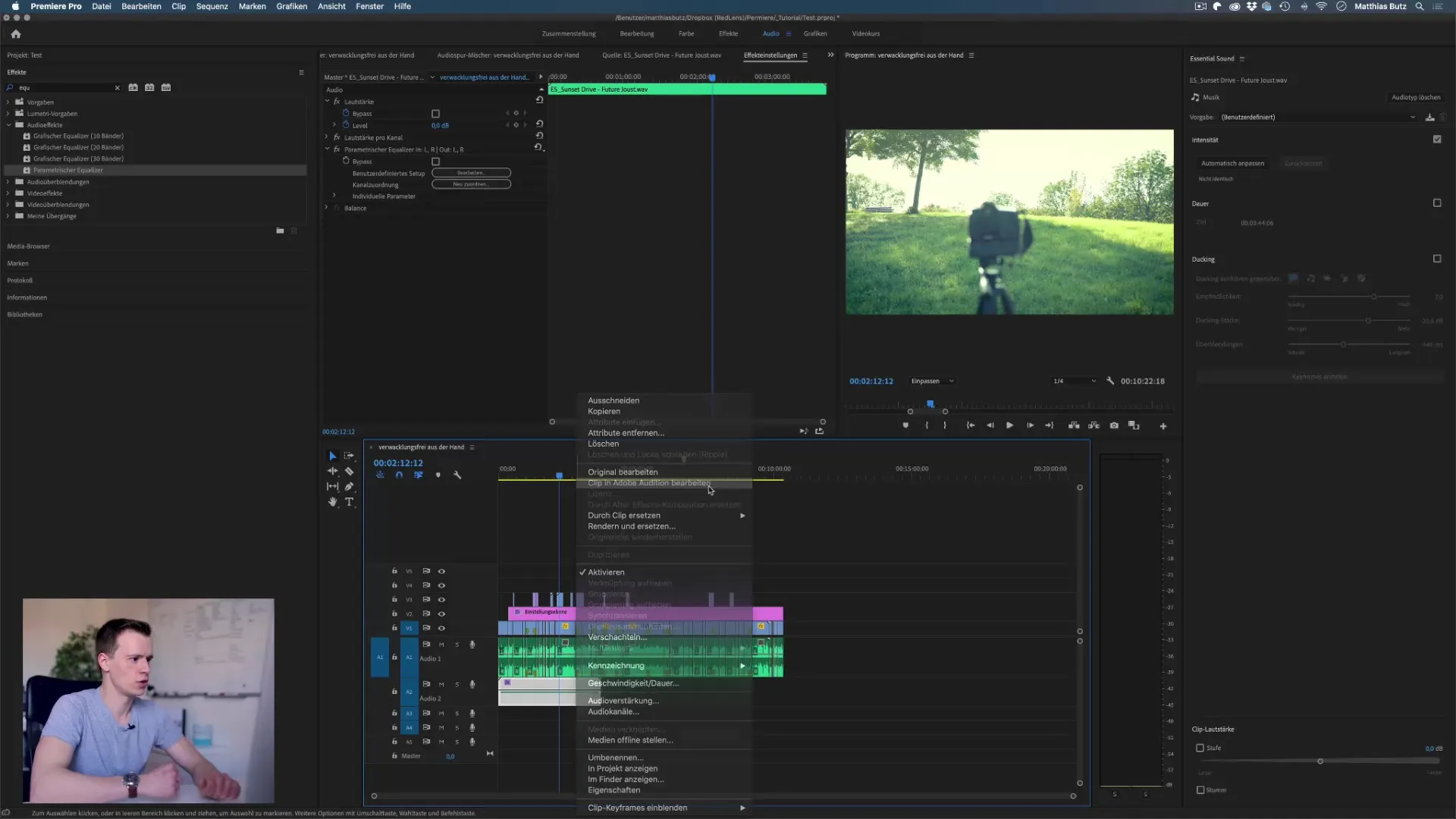
Task: Open the Sequenz menu
Action: (x=212, y=6)
